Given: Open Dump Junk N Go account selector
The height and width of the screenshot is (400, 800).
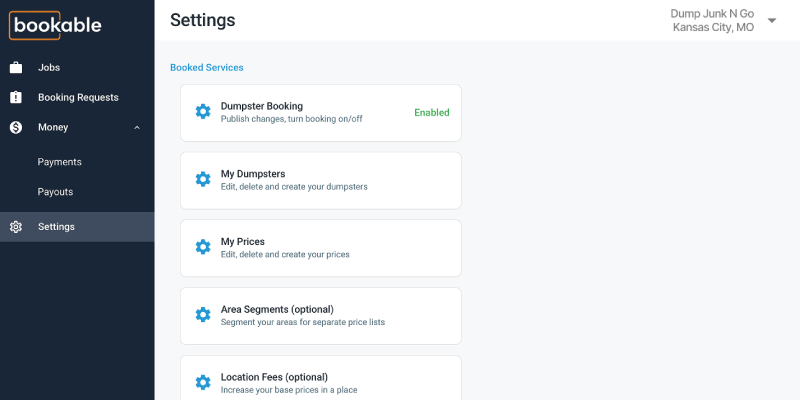Looking at the screenshot, I should 714,20.
